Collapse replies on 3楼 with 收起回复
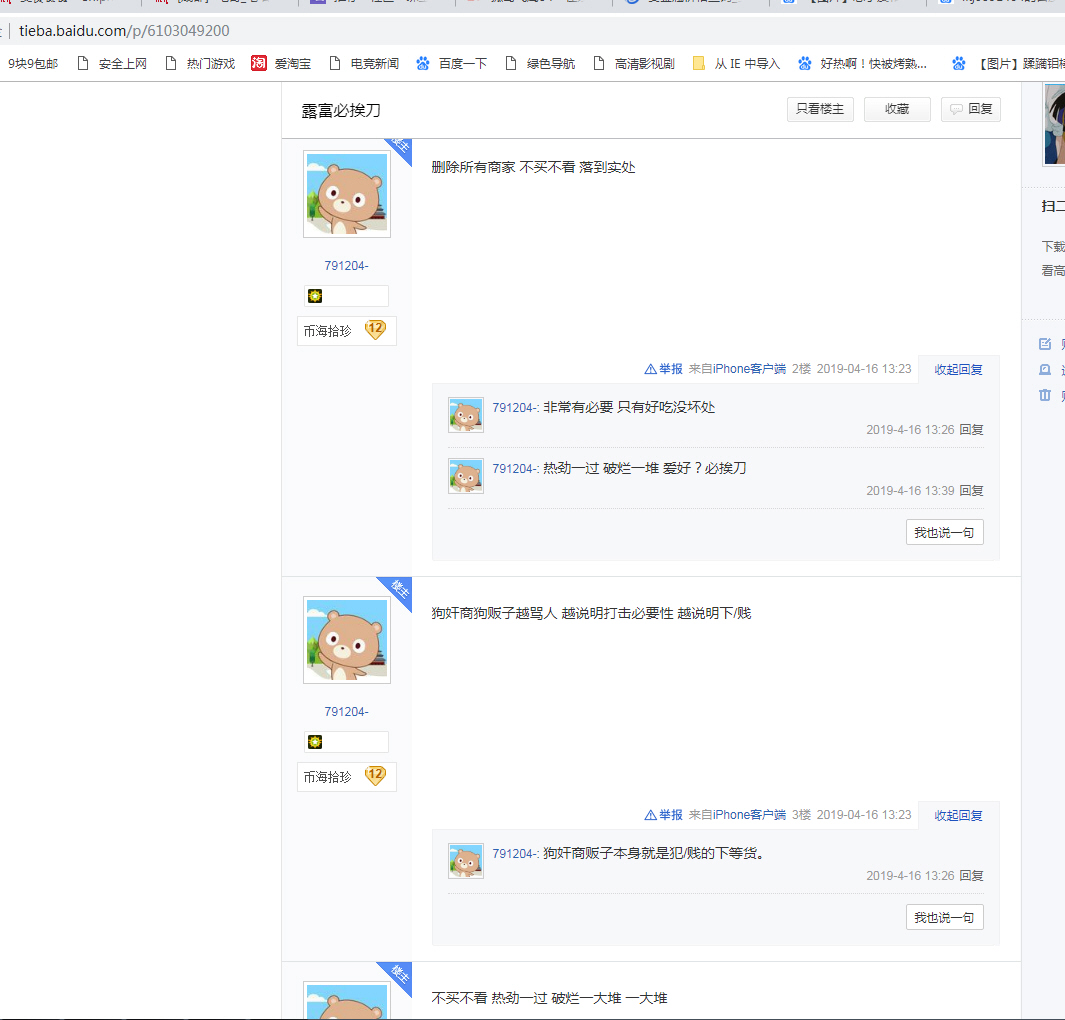Viewport: 1065px width, 1020px height. (958, 815)
